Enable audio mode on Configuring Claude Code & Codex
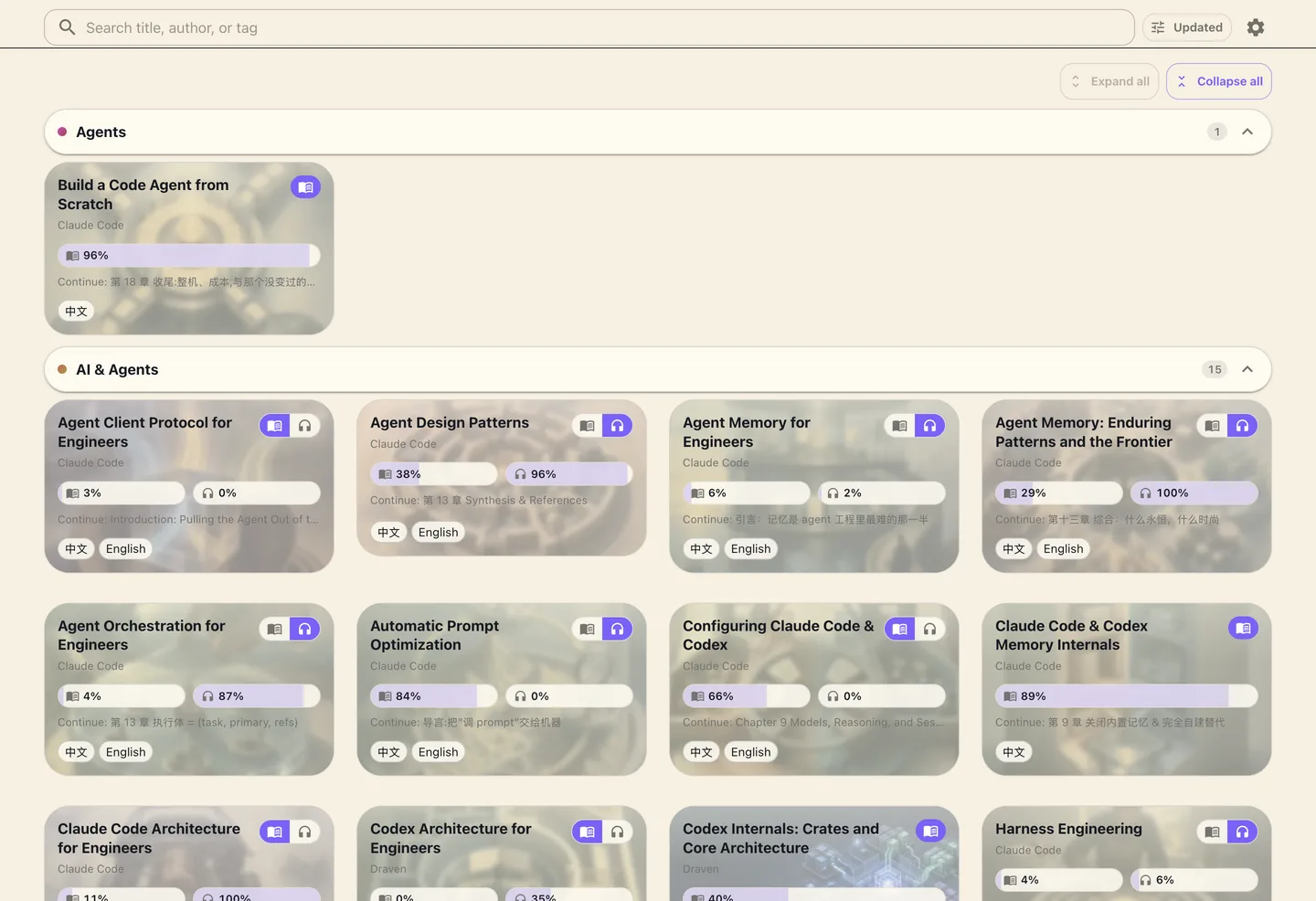The width and height of the screenshot is (1316, 901). coord(929,629)
